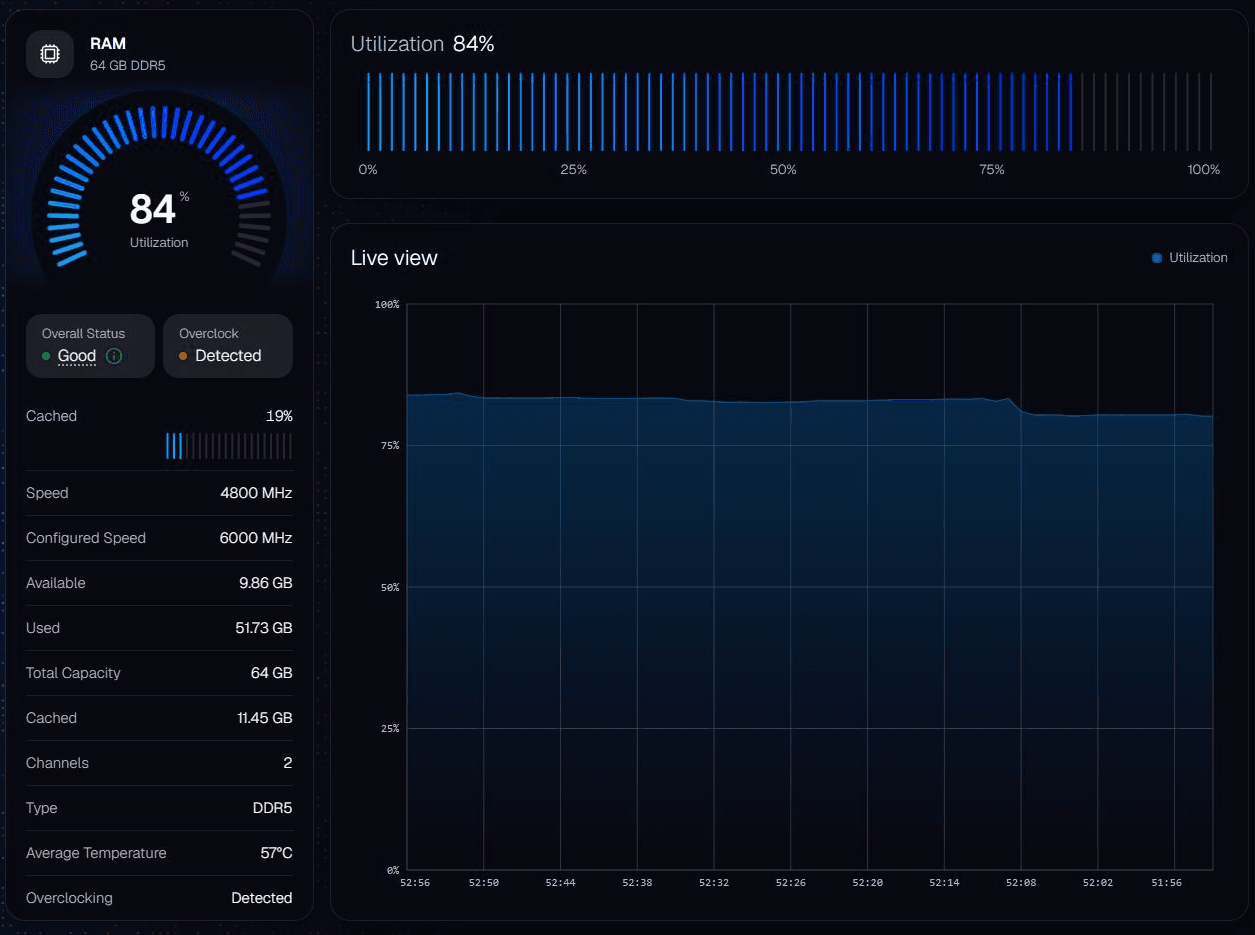Select the 64 GB DDR5 subtitle

[127, 65]
